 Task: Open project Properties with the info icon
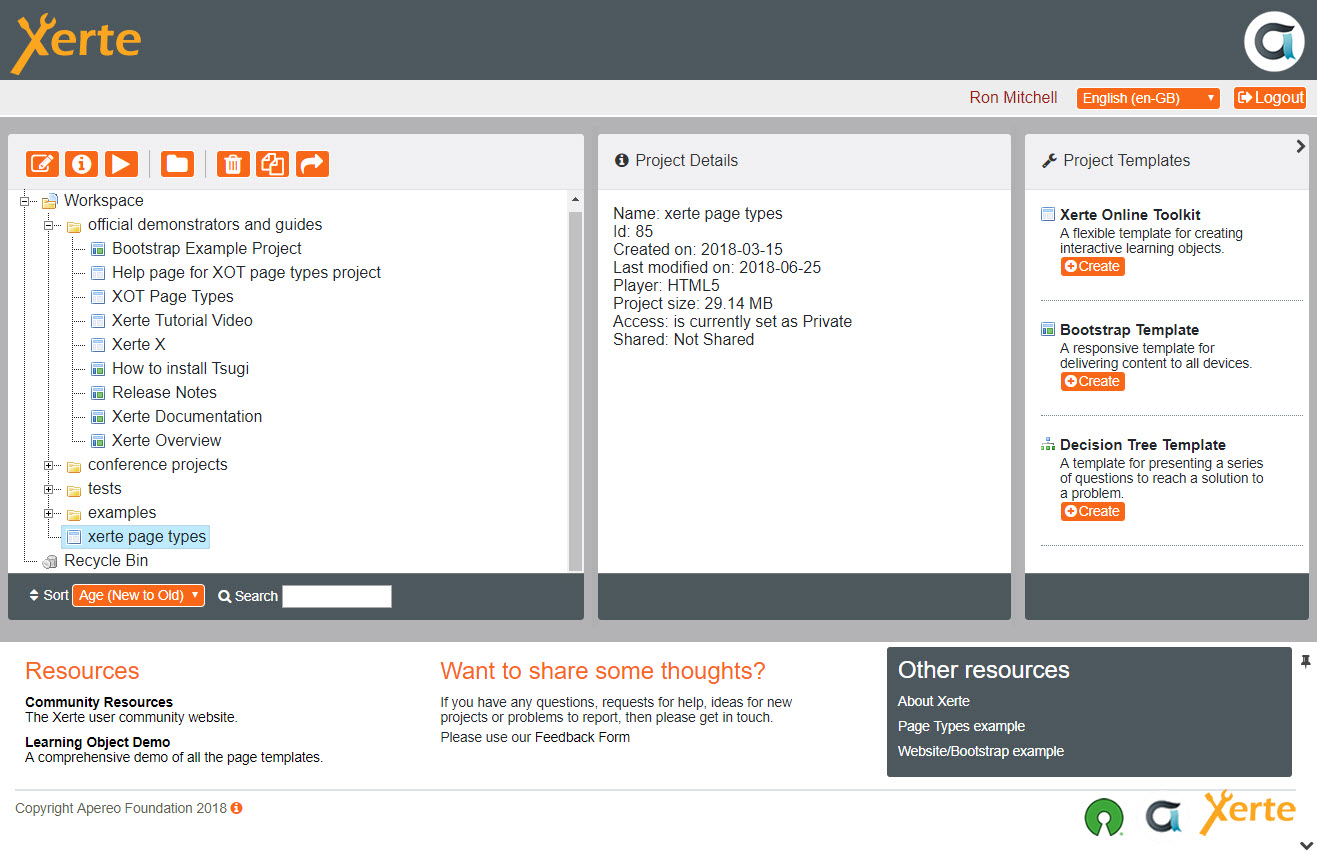point(81,164)
